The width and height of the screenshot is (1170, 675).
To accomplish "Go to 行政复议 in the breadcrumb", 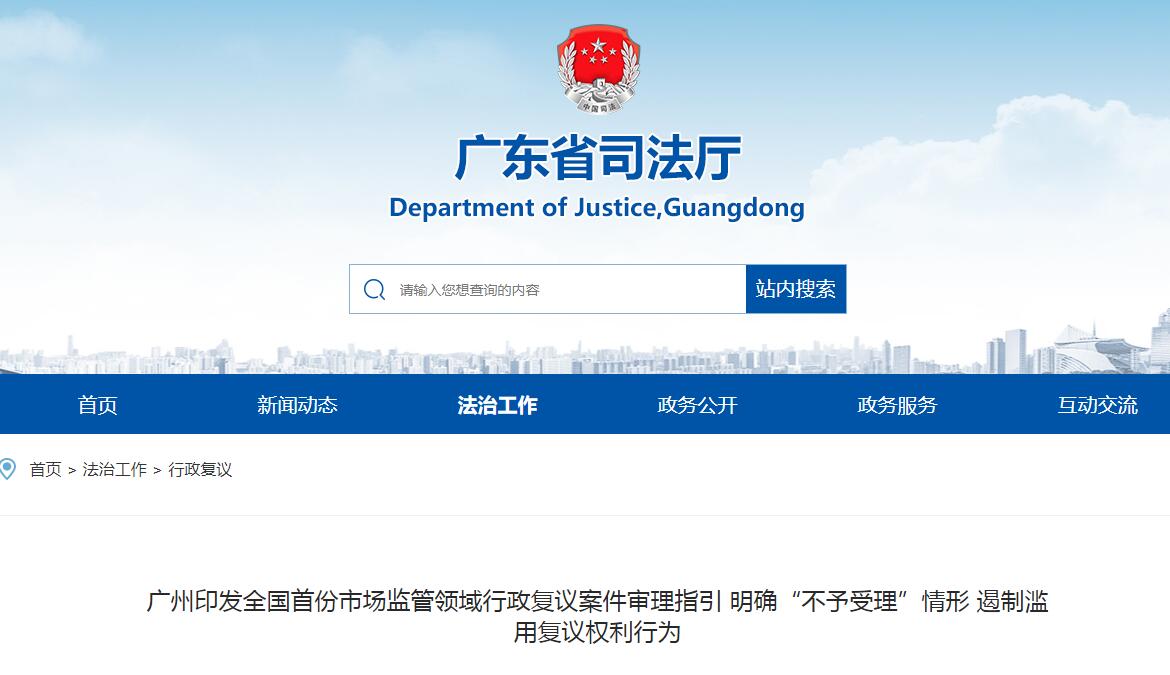I will tap(200, 470).
